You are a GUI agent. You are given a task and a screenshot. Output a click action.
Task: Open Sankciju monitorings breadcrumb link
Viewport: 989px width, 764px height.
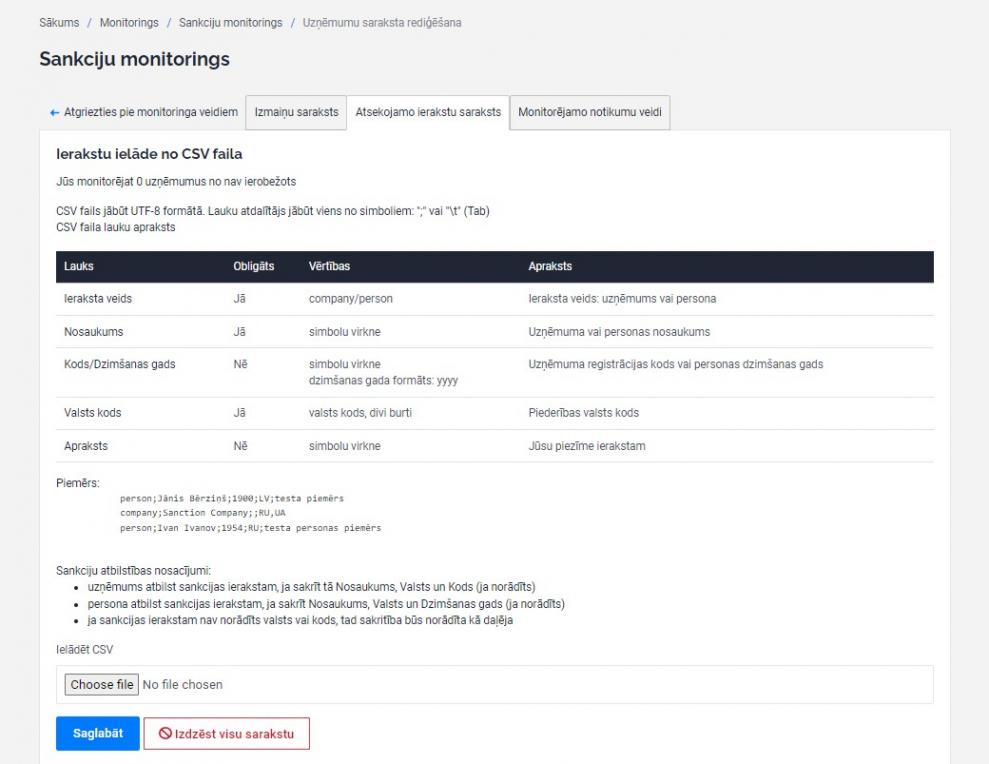[x=230, y=23]
